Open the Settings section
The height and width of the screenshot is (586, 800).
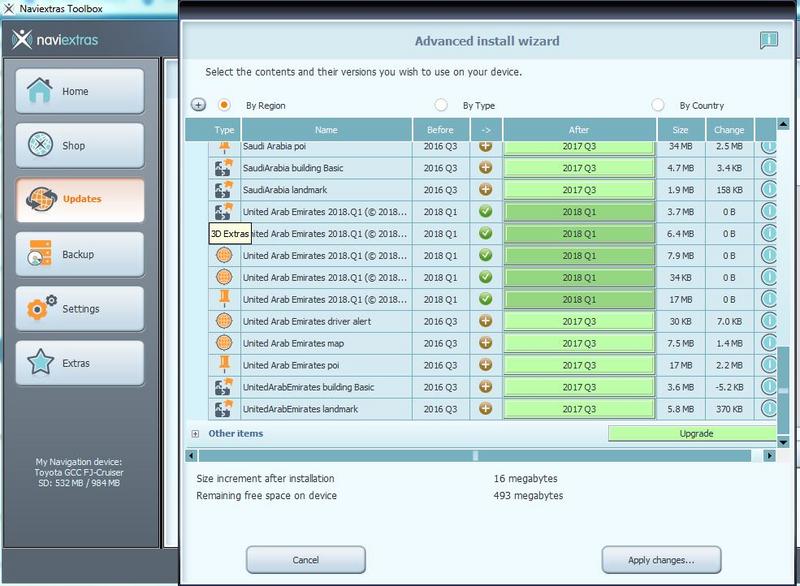(x=80, y=309)
